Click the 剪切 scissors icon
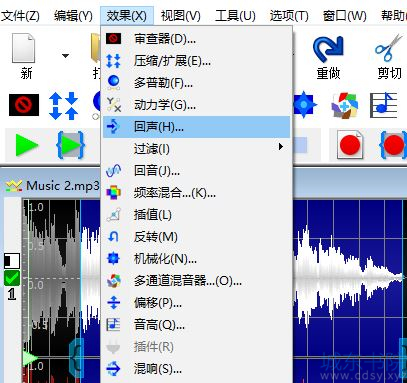The image size is (407, 383). point(388,48)
